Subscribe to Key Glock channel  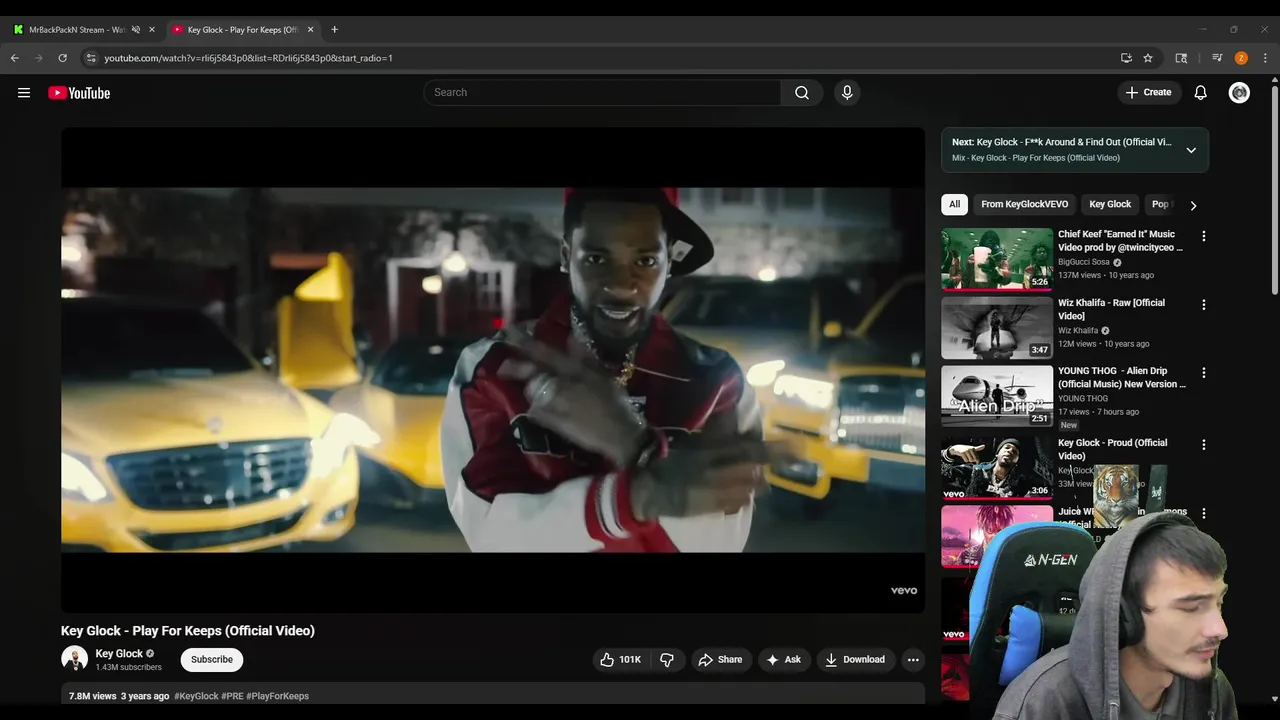click(x=212, y=660)
